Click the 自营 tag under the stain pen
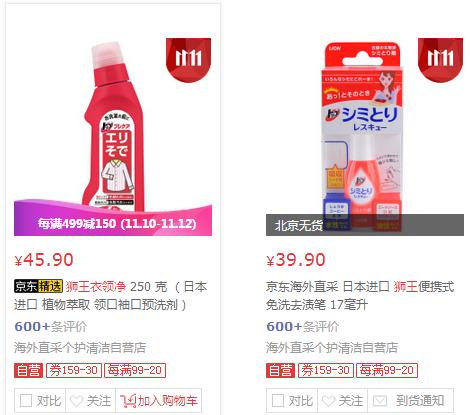470x415 pixels. coord(281,370)
